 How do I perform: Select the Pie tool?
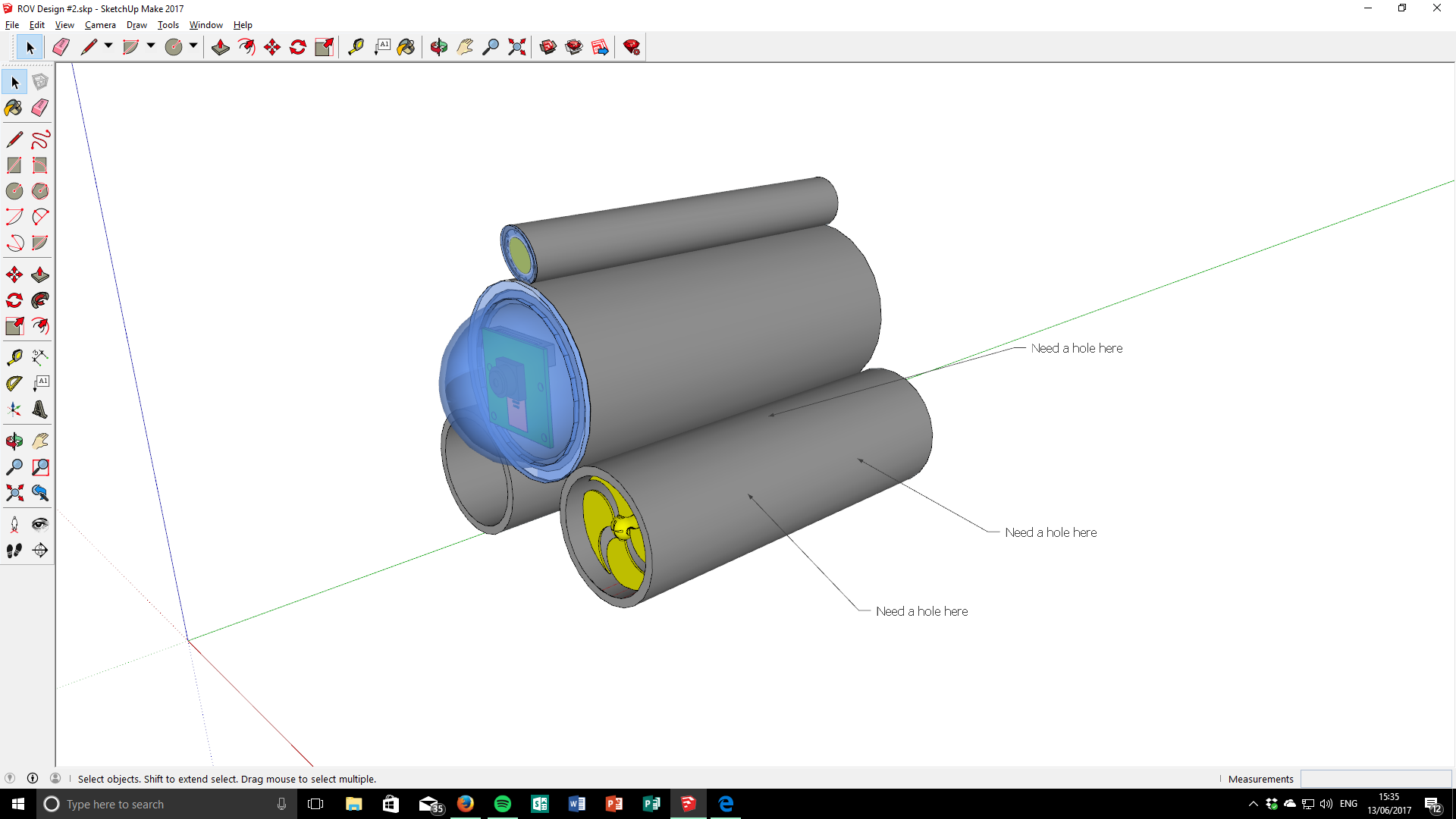pyautogui.click(x=40, y=243)
